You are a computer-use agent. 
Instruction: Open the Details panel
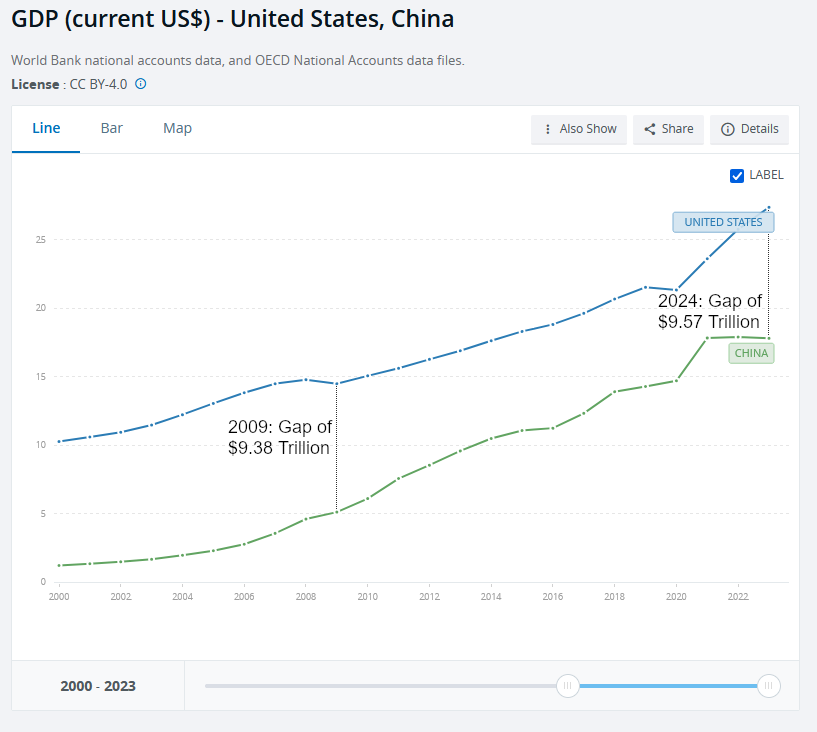tap(749, 129)
